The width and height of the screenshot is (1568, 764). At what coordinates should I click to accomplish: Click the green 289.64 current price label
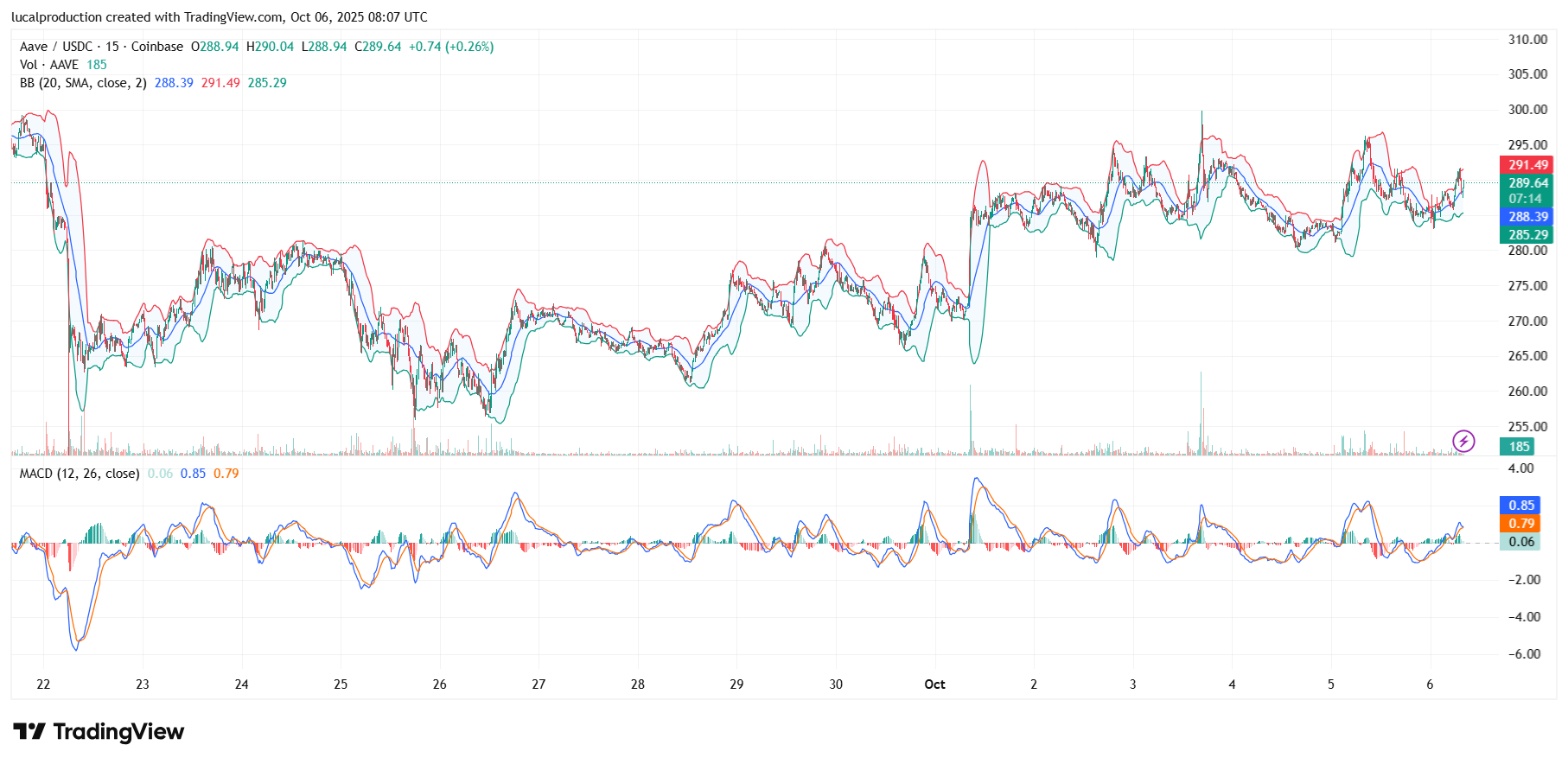tap(1527, 183)
